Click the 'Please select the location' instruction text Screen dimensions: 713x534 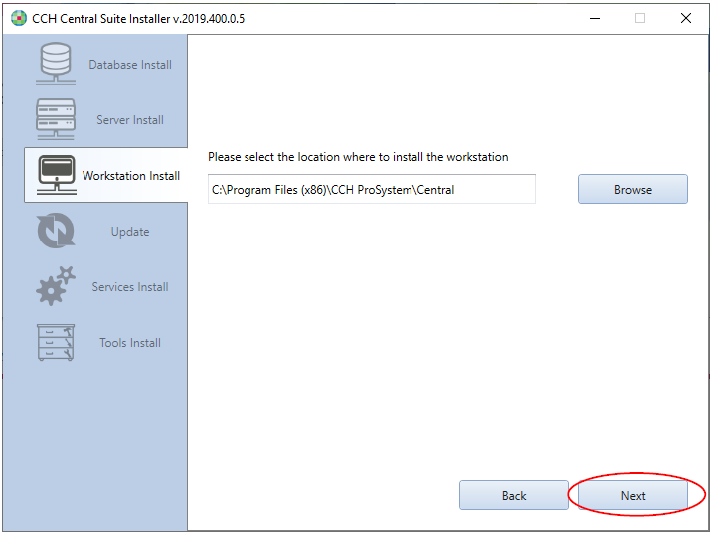(x=358, y=157)
